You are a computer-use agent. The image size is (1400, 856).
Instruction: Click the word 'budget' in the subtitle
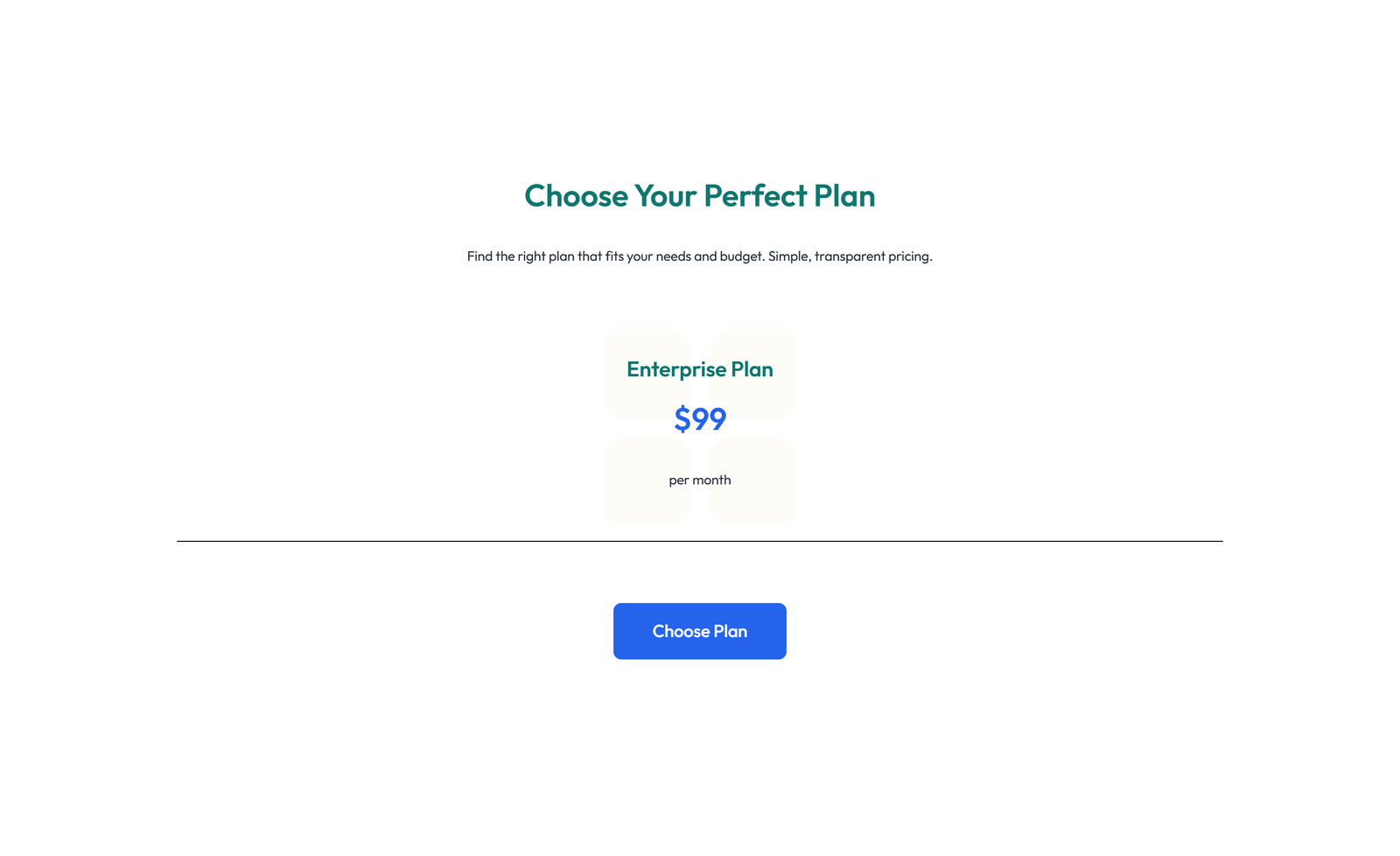tap(739, 256)
